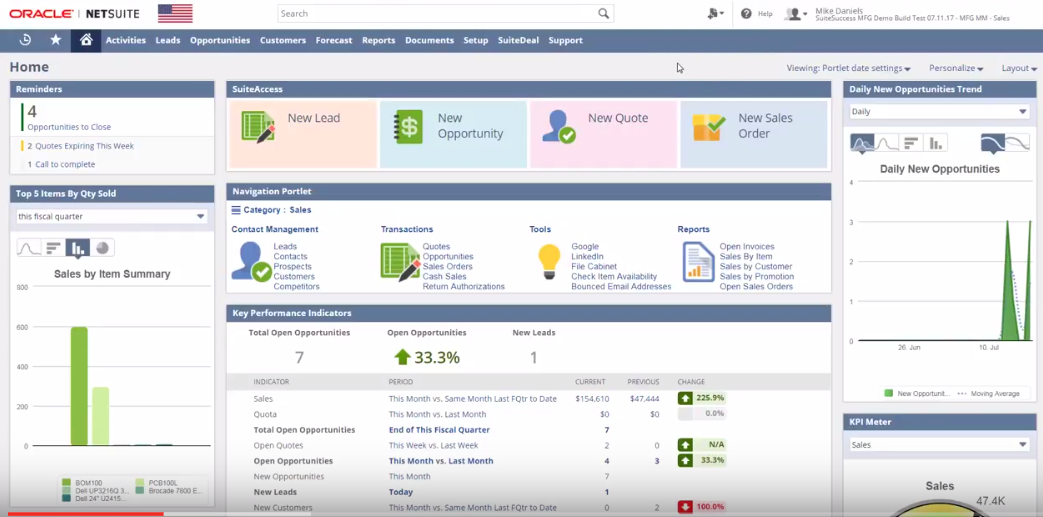The image size is (1043, 517).
Task: Expand the Daily period dropdown
Action: point(938,112)
